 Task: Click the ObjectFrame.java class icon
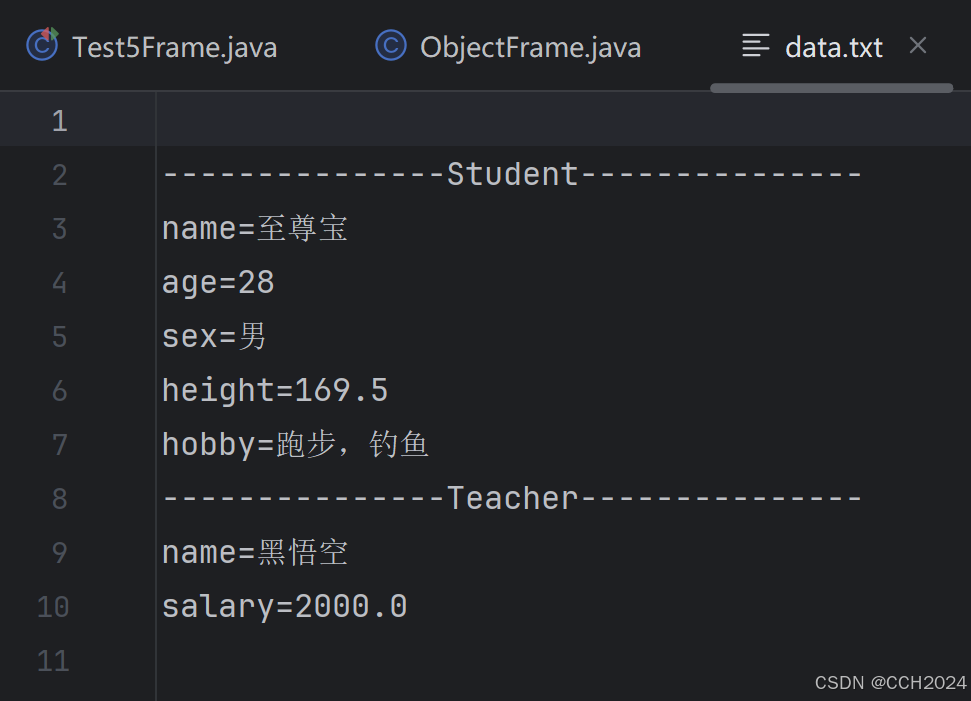pyautogui.click(x=391, y=45)
